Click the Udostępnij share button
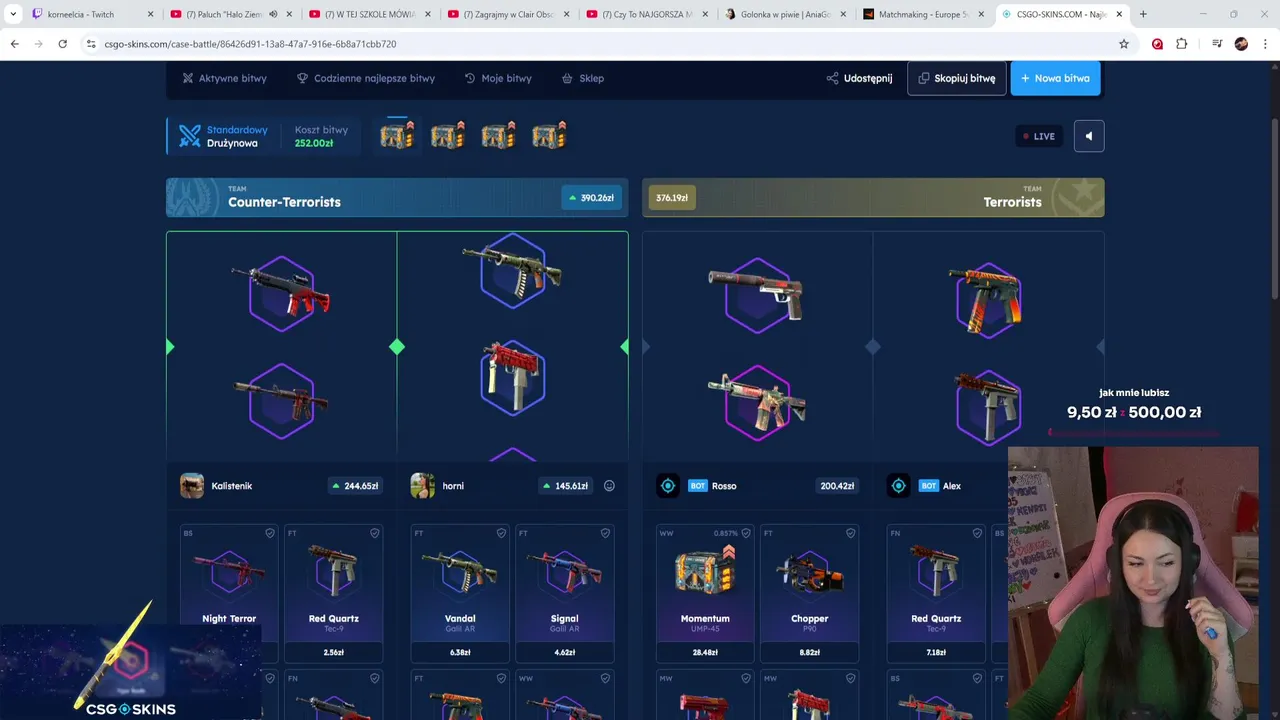The width and height of the screenshot is (1280, 720). click(x=859, y=78)
